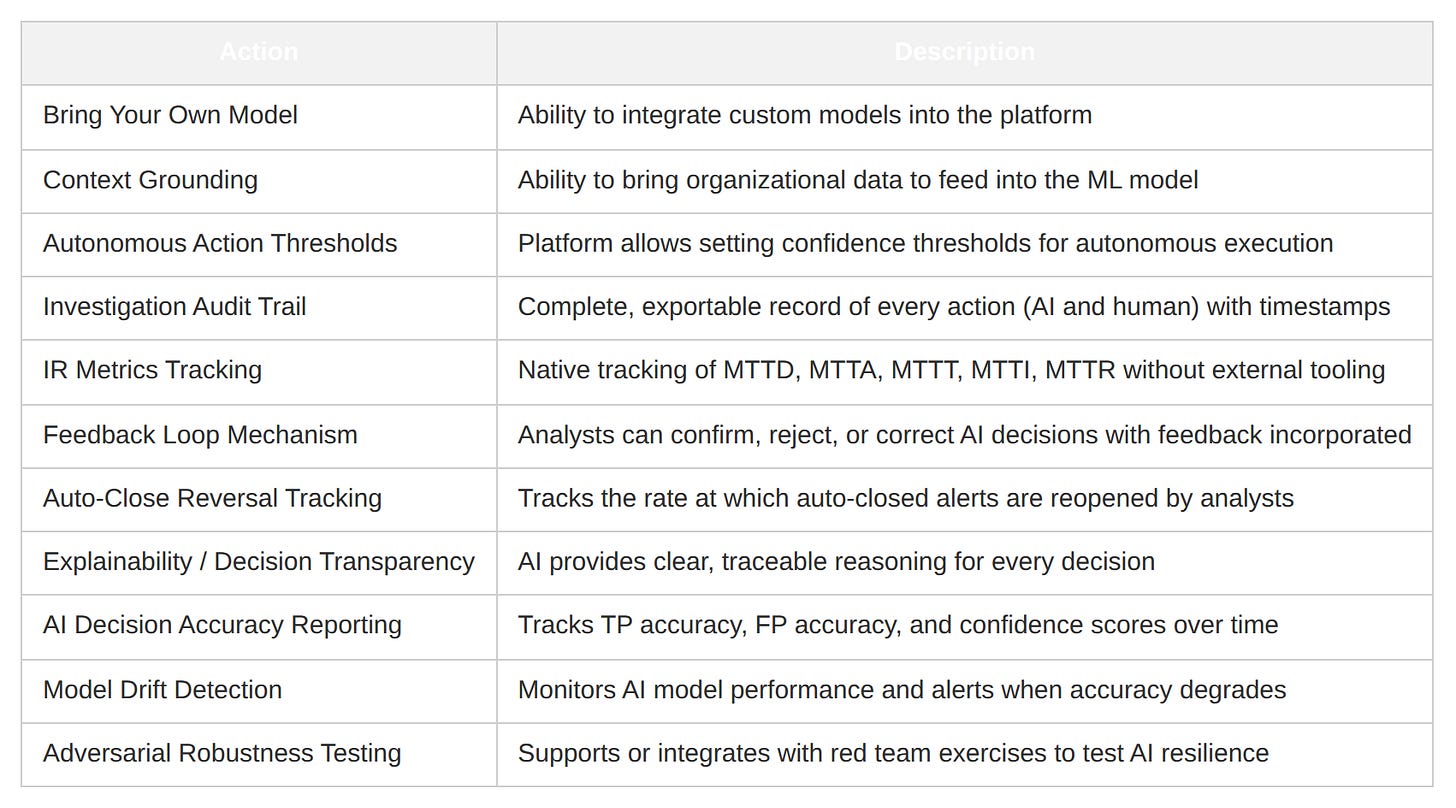The width and height of the screenshot is (1456, 808).
Task: Click the Action column header
Action: click(x=259, y=52)
